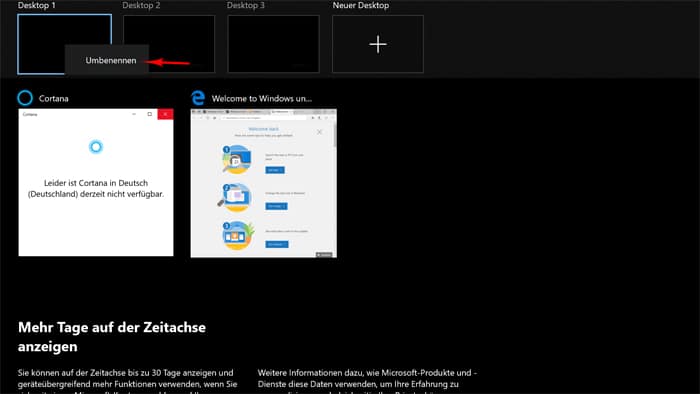Click the Neuer Desktop label
Viewport: 700px width, 394px height.
point(361,5)
